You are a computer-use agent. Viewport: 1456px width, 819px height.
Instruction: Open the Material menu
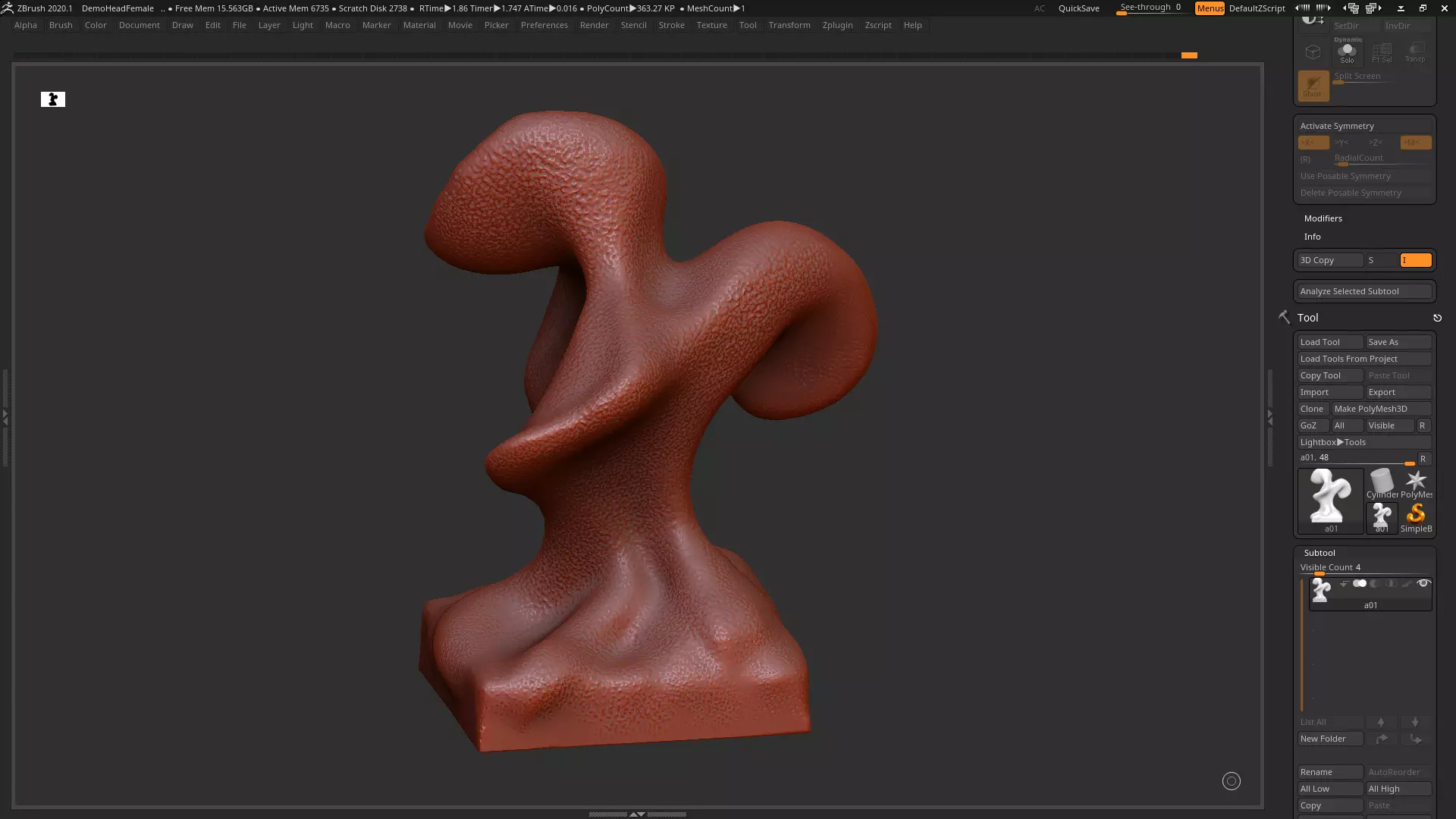pyautogui.click(x=419, y=25)
